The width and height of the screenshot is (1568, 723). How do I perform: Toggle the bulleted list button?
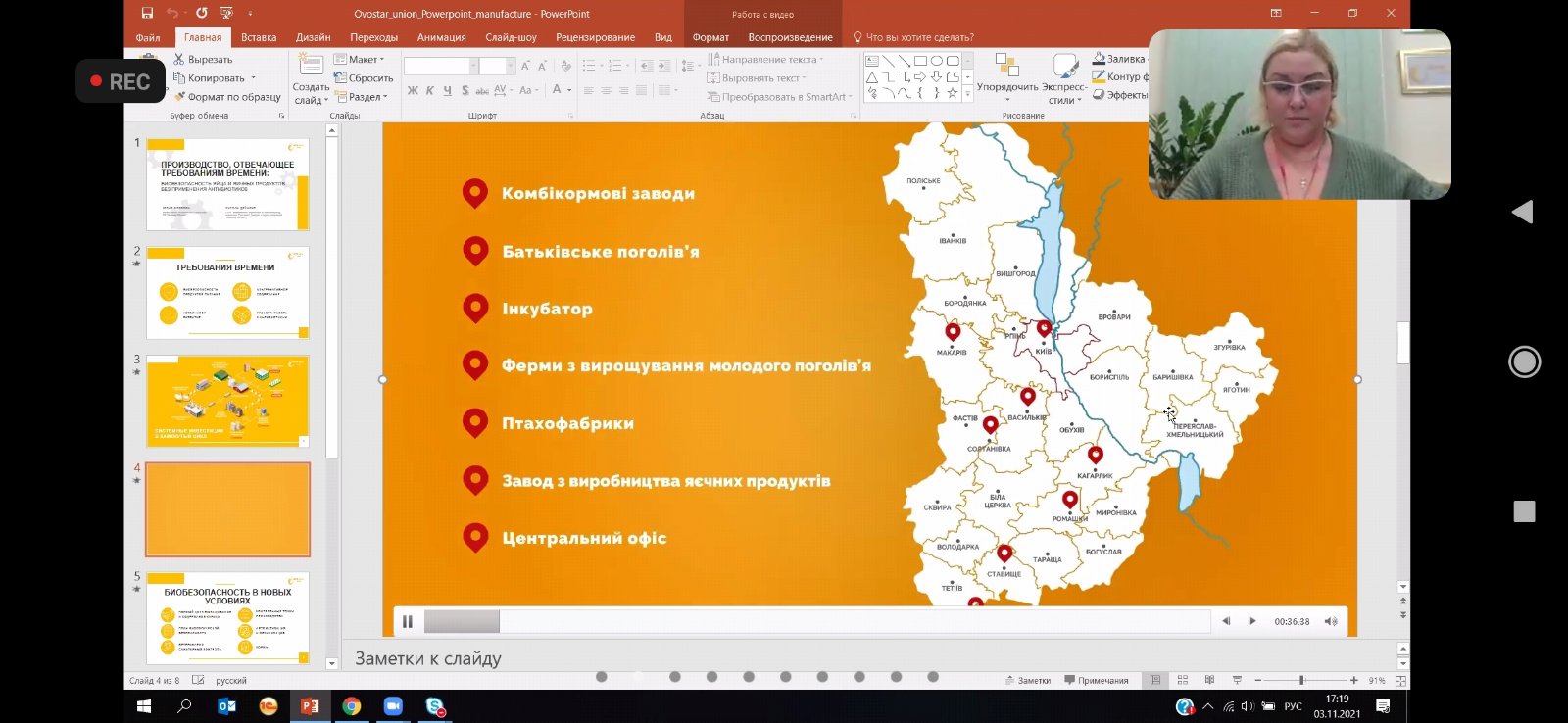tap(591, 66)
